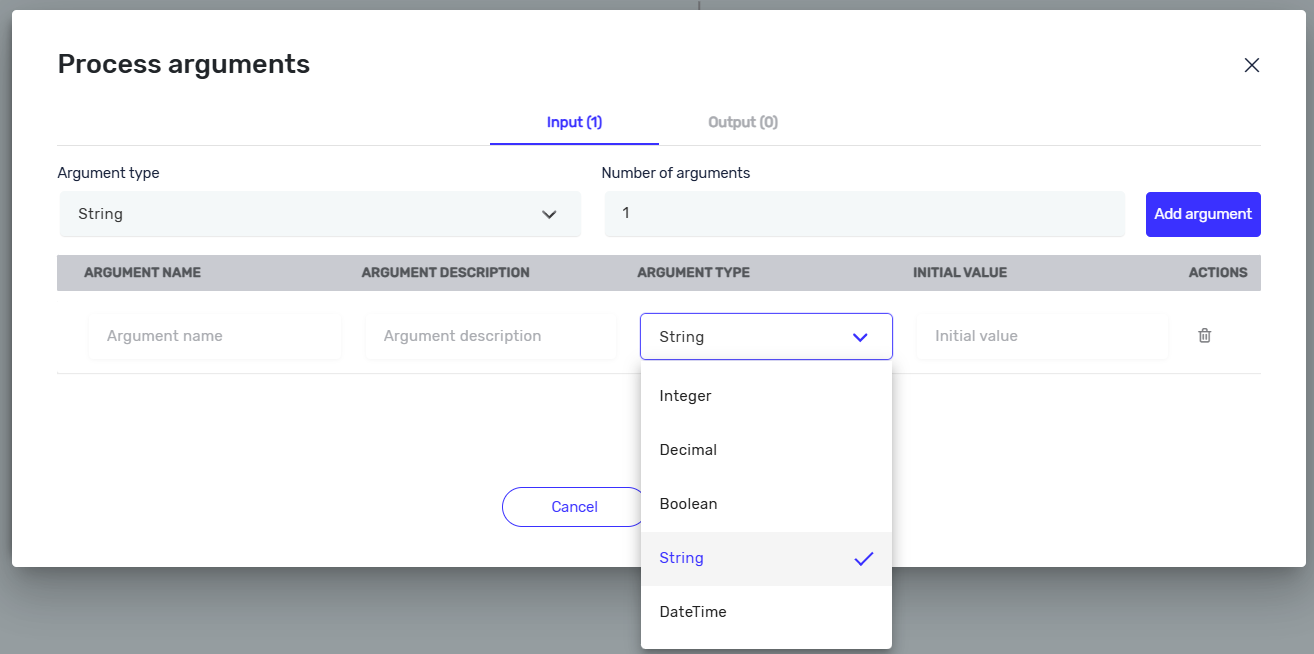Screen dimensions: 1314x654
Task: Focus the Argument name input field
Action: click(x=215, y=336)
